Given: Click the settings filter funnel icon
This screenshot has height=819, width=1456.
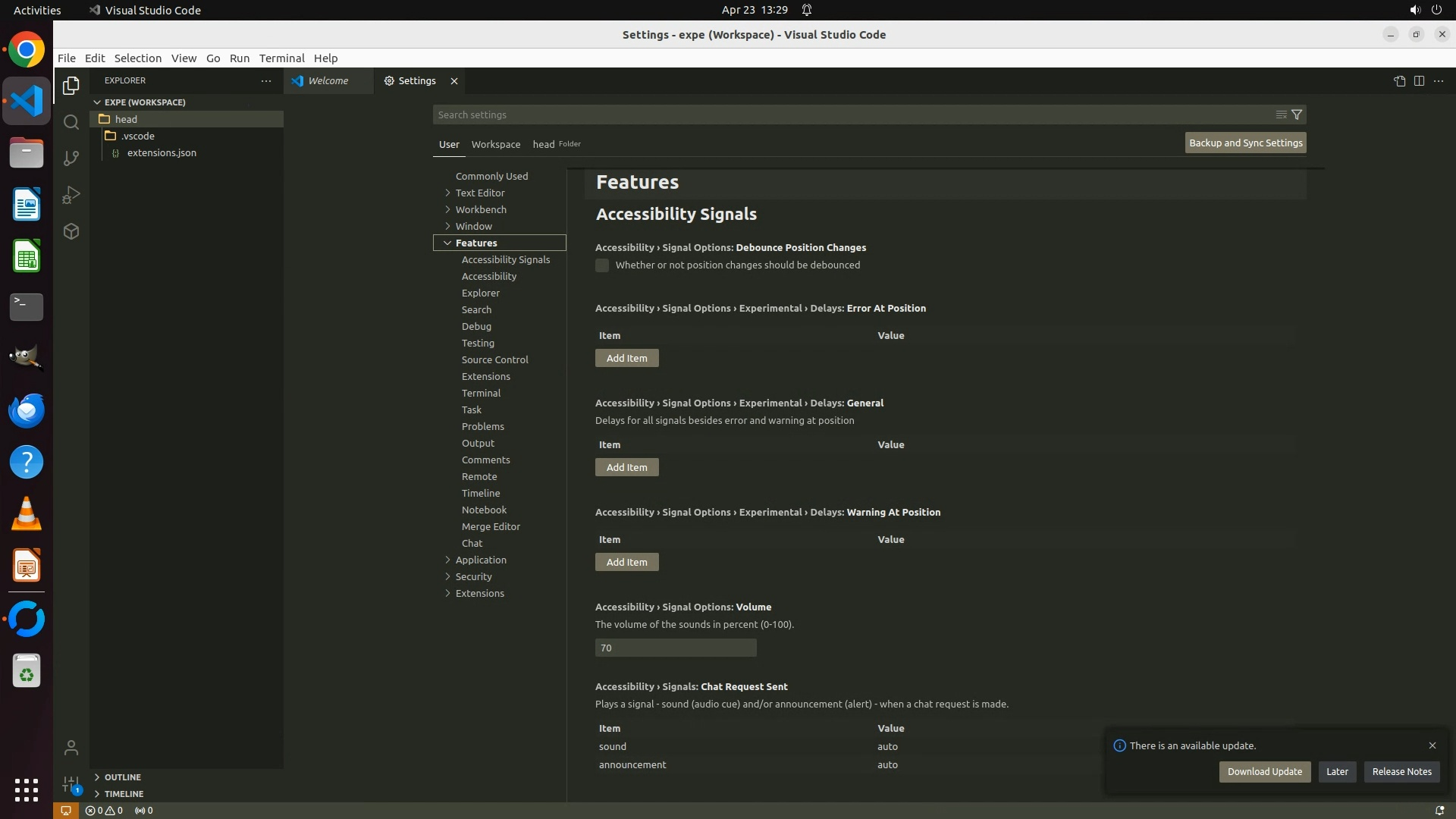Looking at the screenshot, I should tap(1297, 115).
